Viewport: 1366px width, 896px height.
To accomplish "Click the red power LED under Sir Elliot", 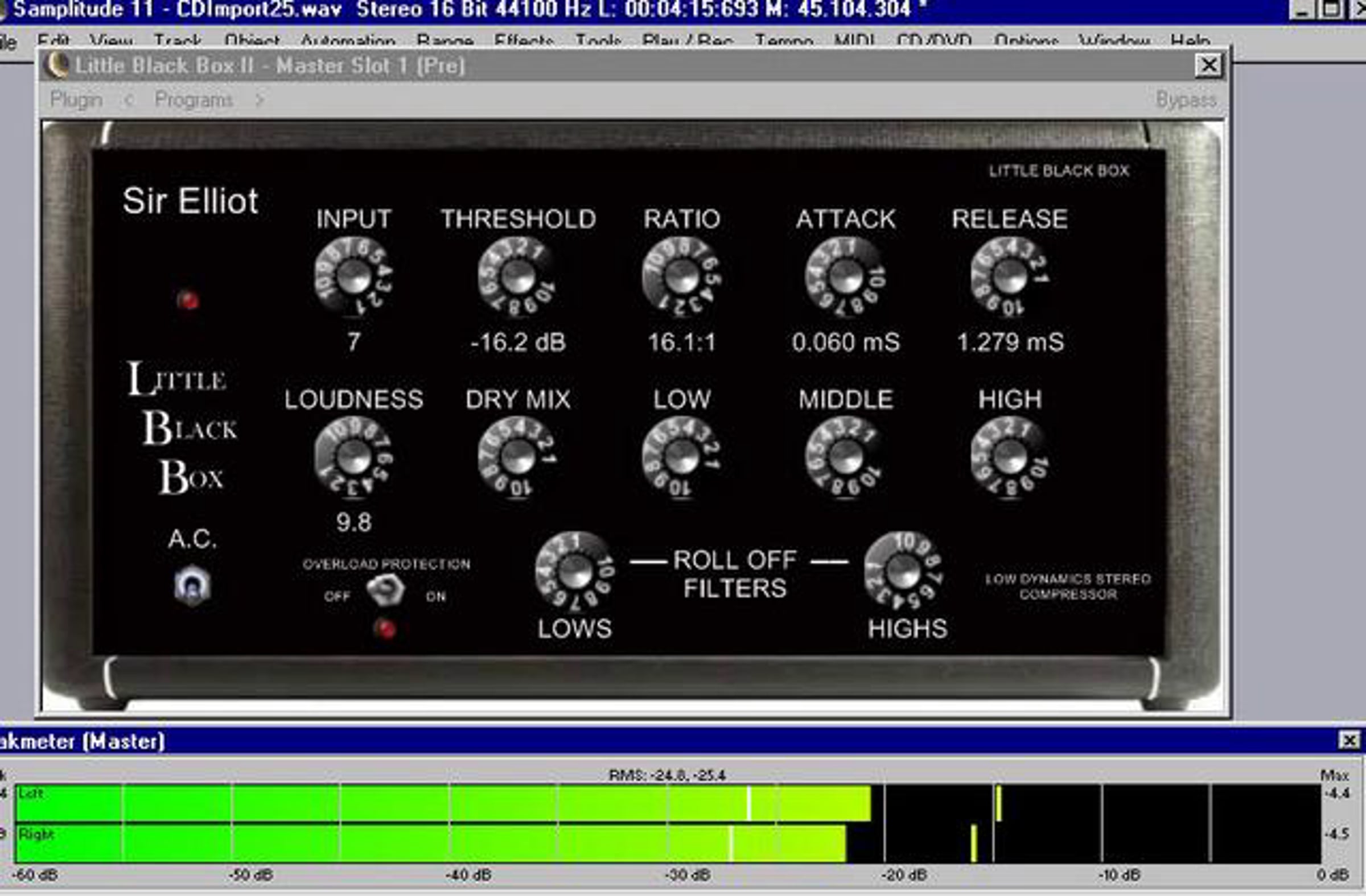I will point(188,299).
